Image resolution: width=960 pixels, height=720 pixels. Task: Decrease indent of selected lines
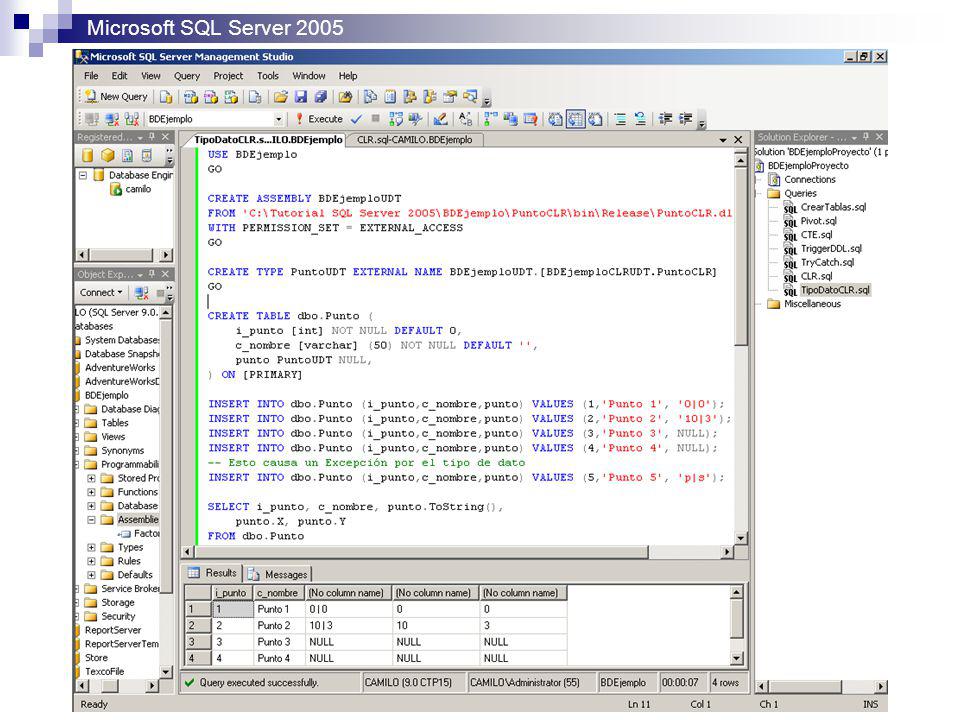coord(665,119)
